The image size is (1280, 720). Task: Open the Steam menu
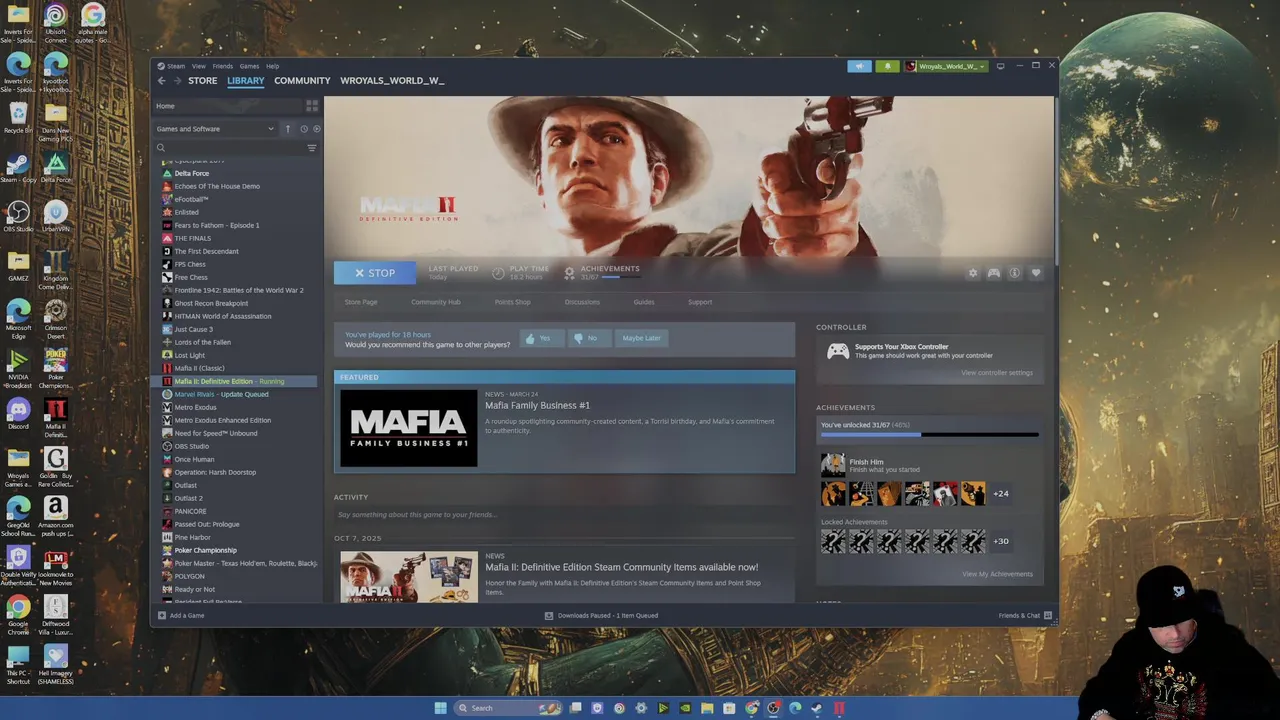point(175,66)
